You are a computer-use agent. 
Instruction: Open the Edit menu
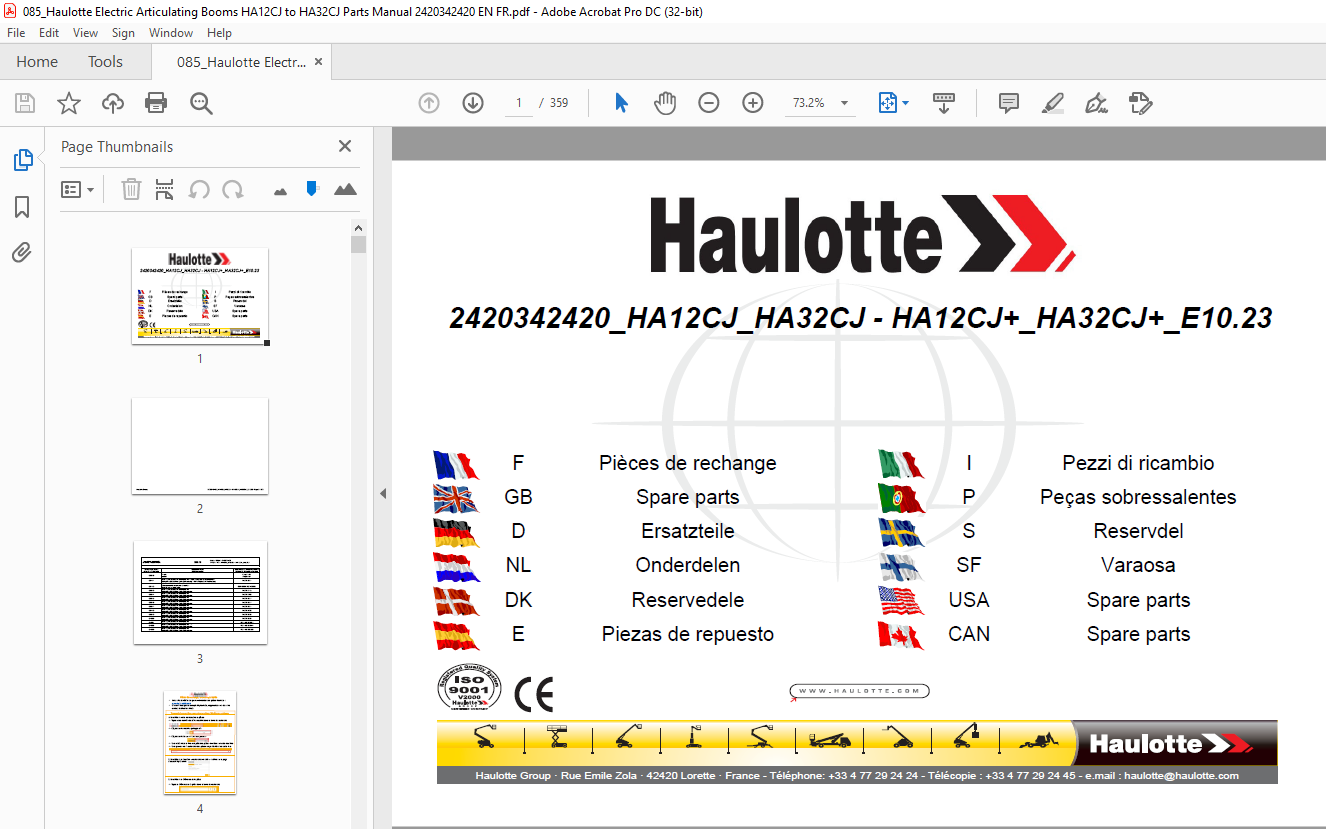point(49,33)
